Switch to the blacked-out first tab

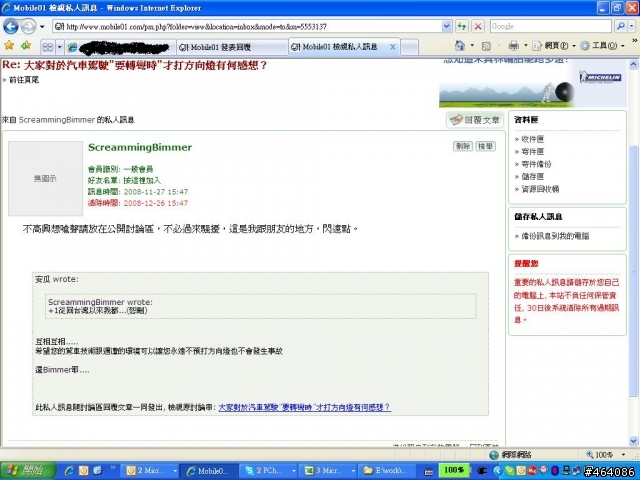[120, 47]
